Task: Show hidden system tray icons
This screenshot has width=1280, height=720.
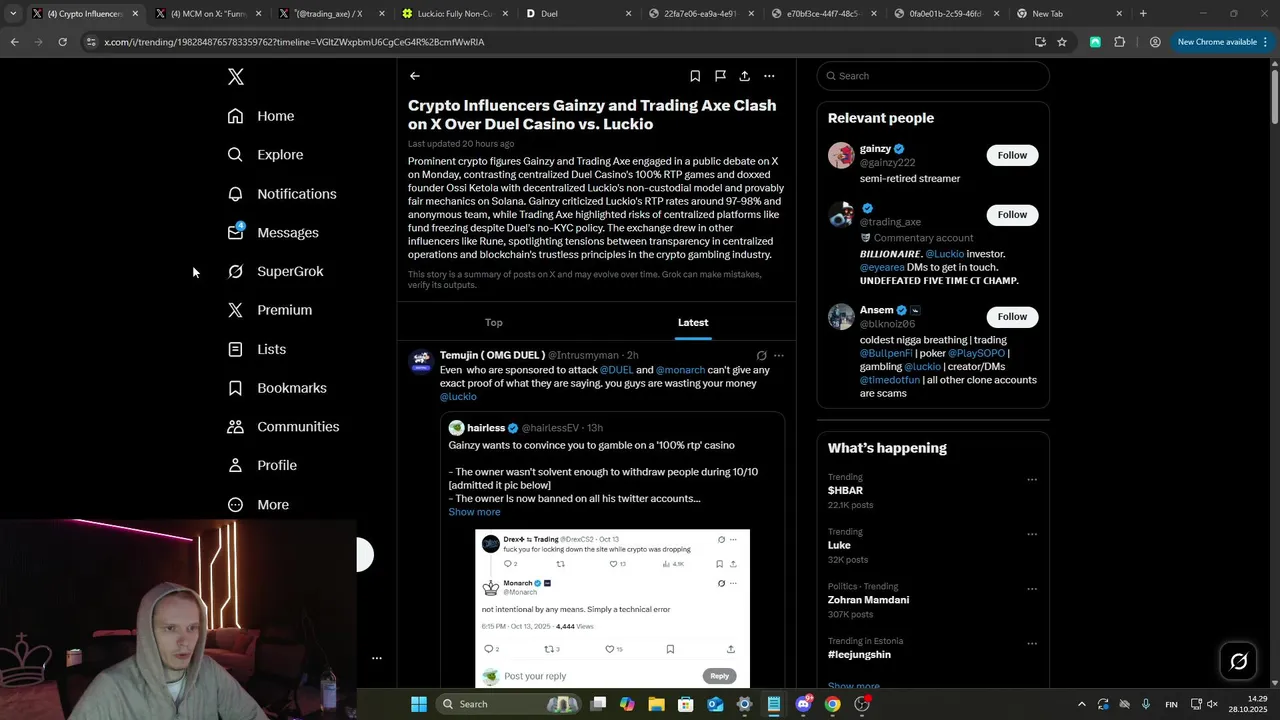Action: click(x=1081, y=704)
